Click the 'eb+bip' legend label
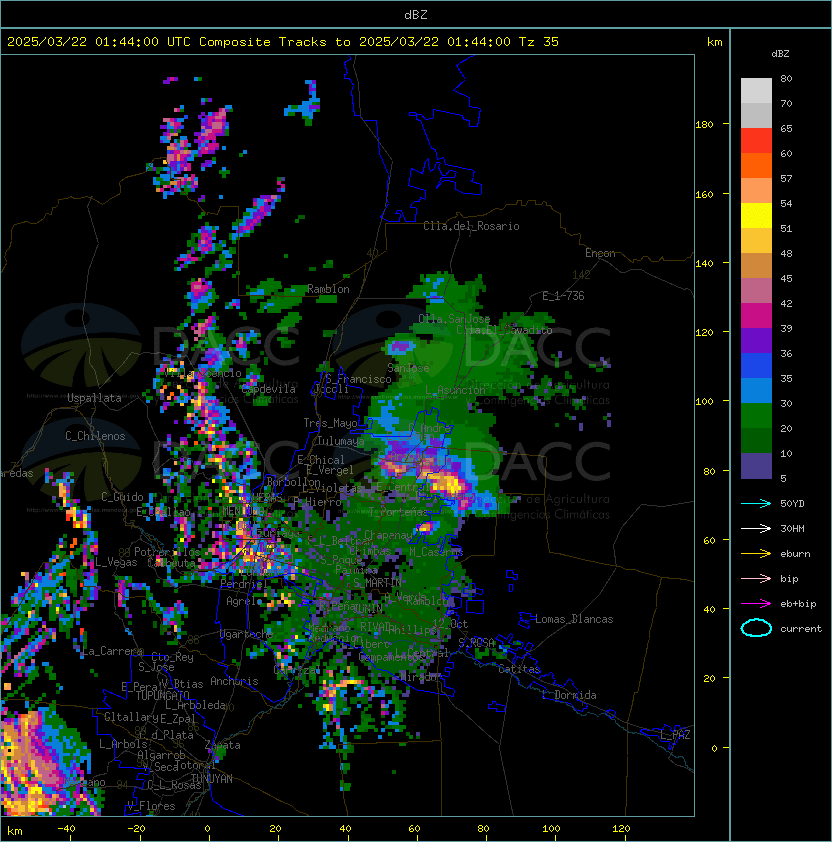The height and width of the screenshot is (842, 832). [798, 604]
